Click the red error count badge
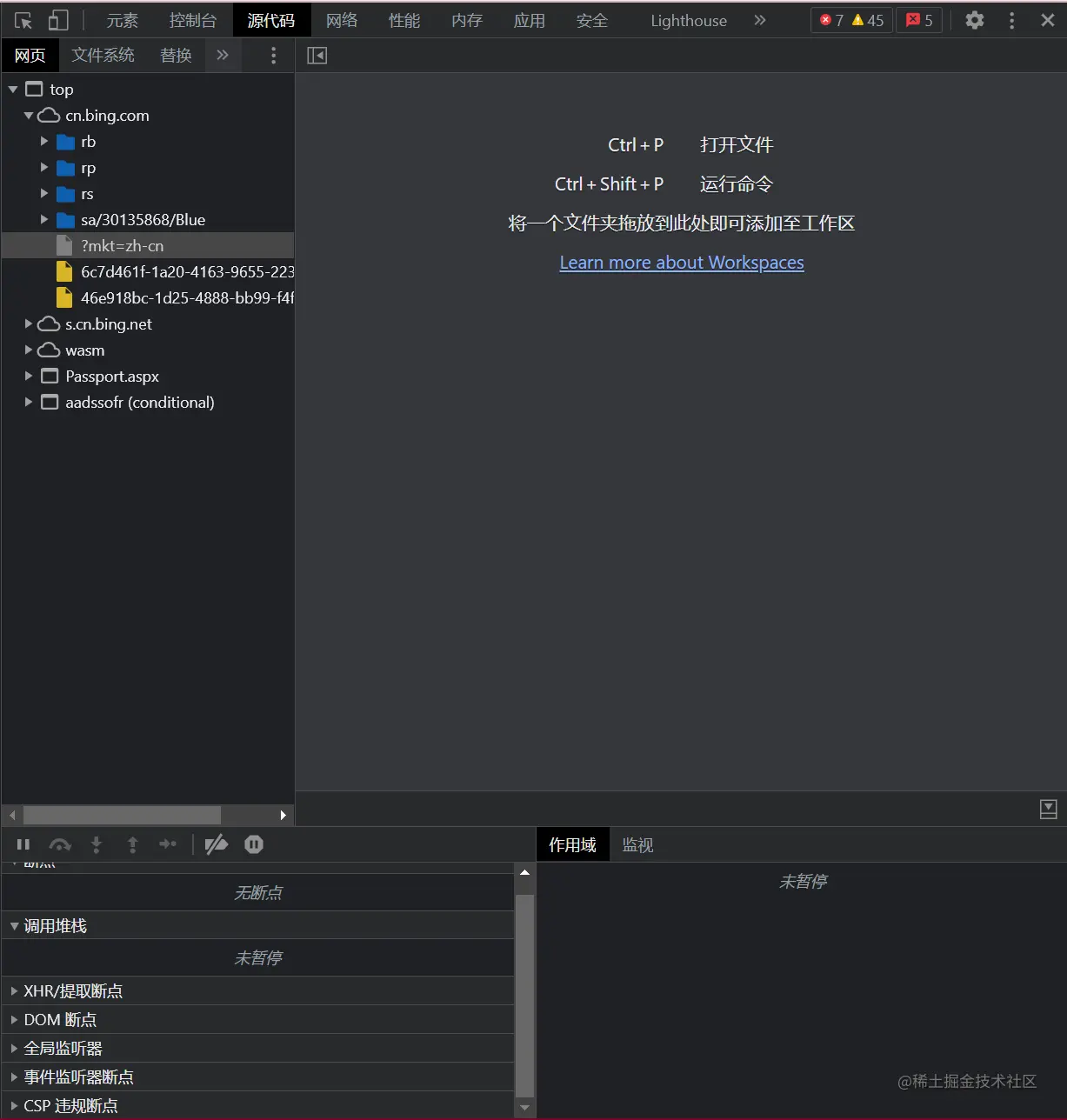The width and height of the screenshot is (1067, 1120). (831, 20)
